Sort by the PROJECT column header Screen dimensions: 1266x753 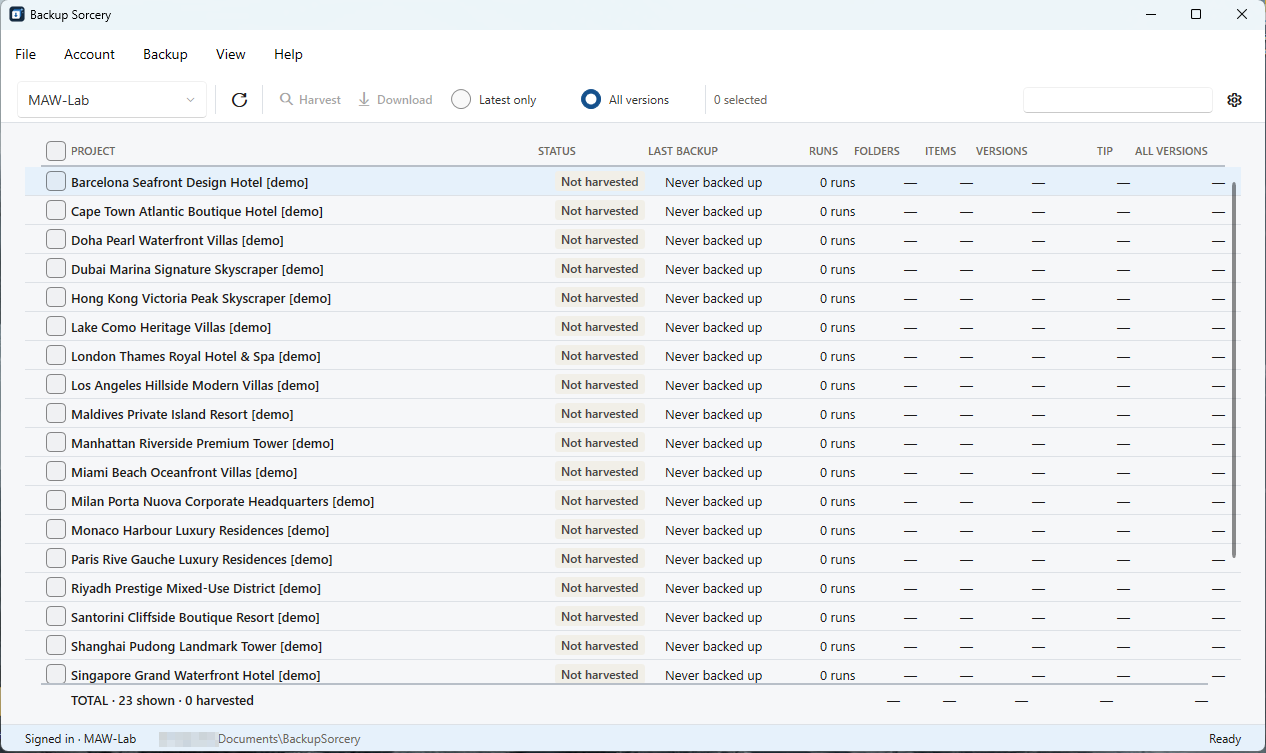click(x=93, y=151)
